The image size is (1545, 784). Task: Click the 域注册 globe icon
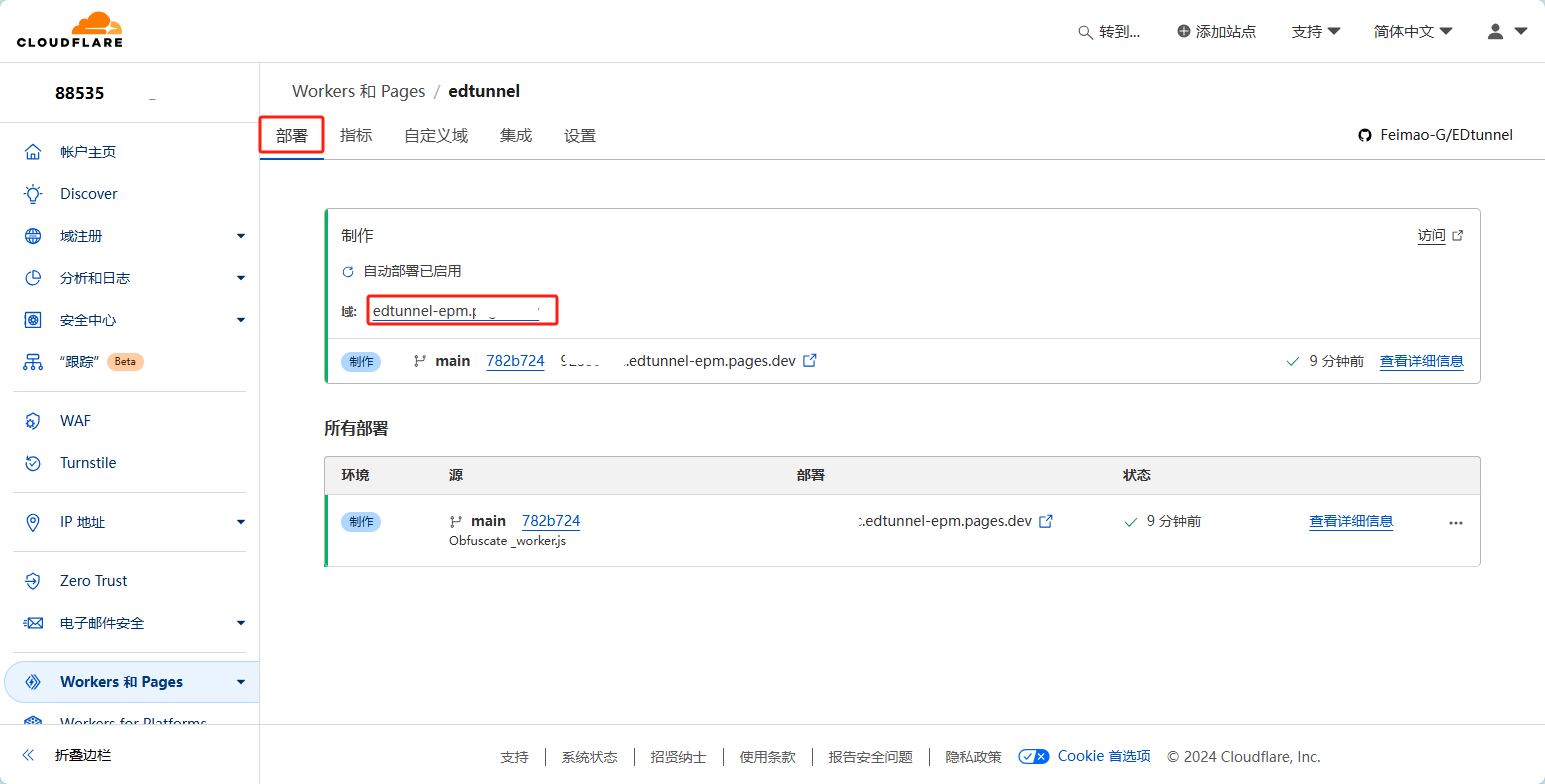(33, 236)
